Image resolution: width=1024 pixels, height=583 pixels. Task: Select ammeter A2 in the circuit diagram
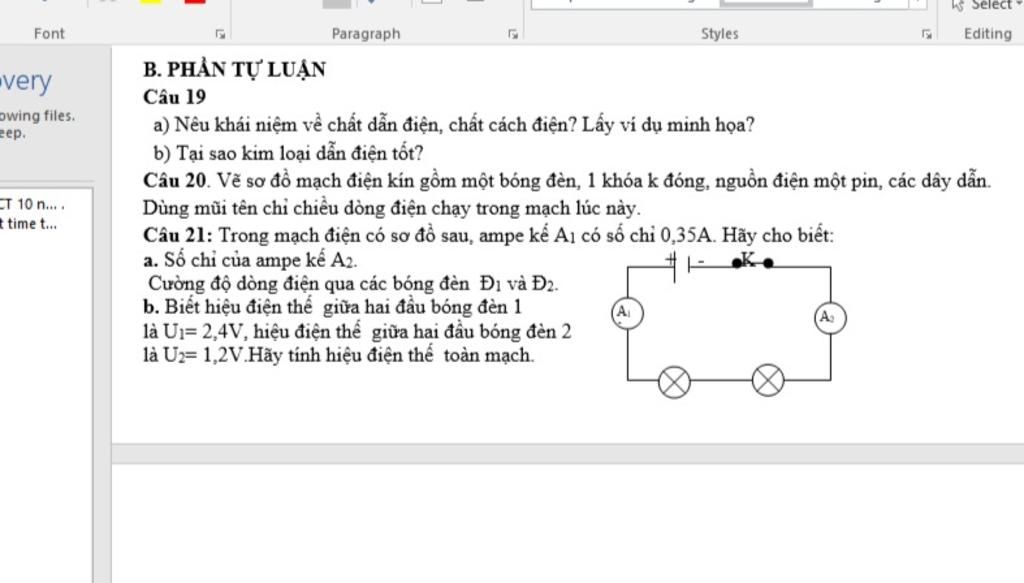pos(830,317)
